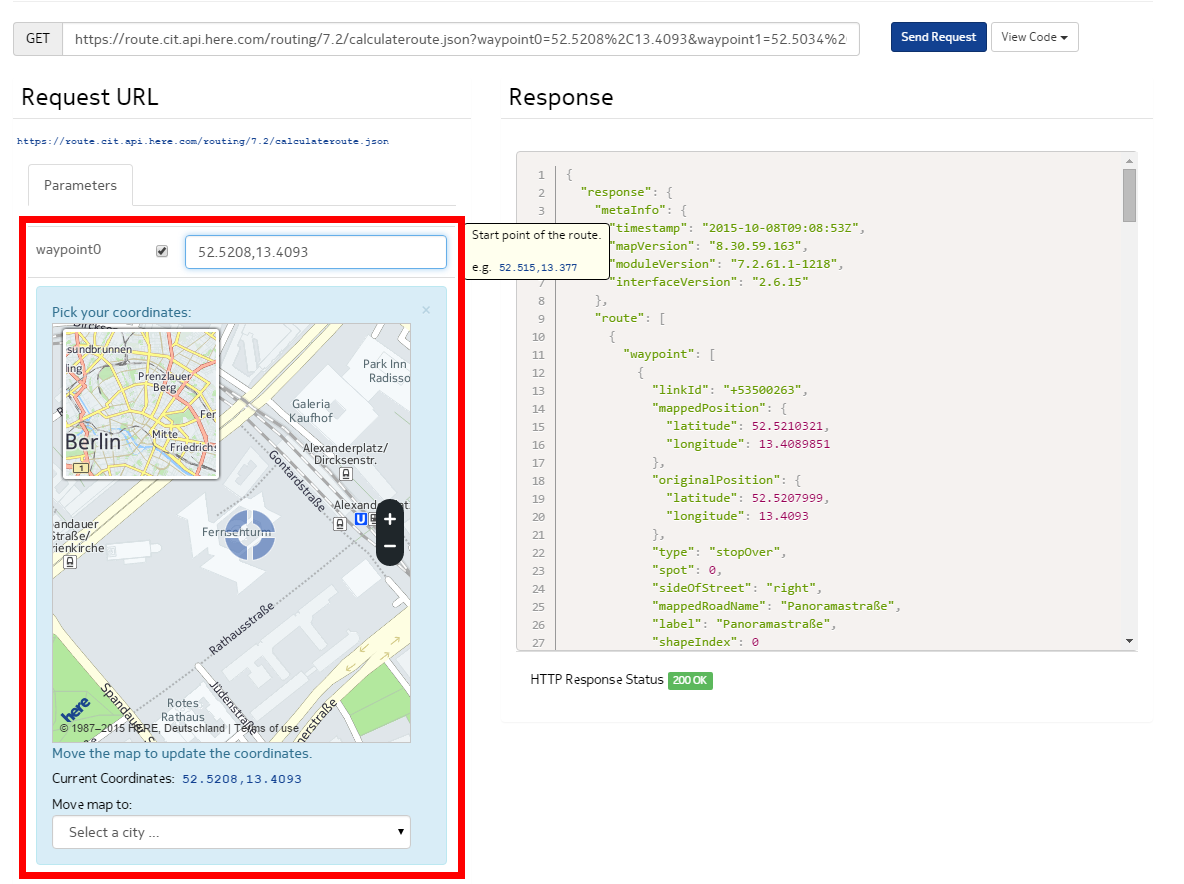Click the GET method label

tap(38, 39)
